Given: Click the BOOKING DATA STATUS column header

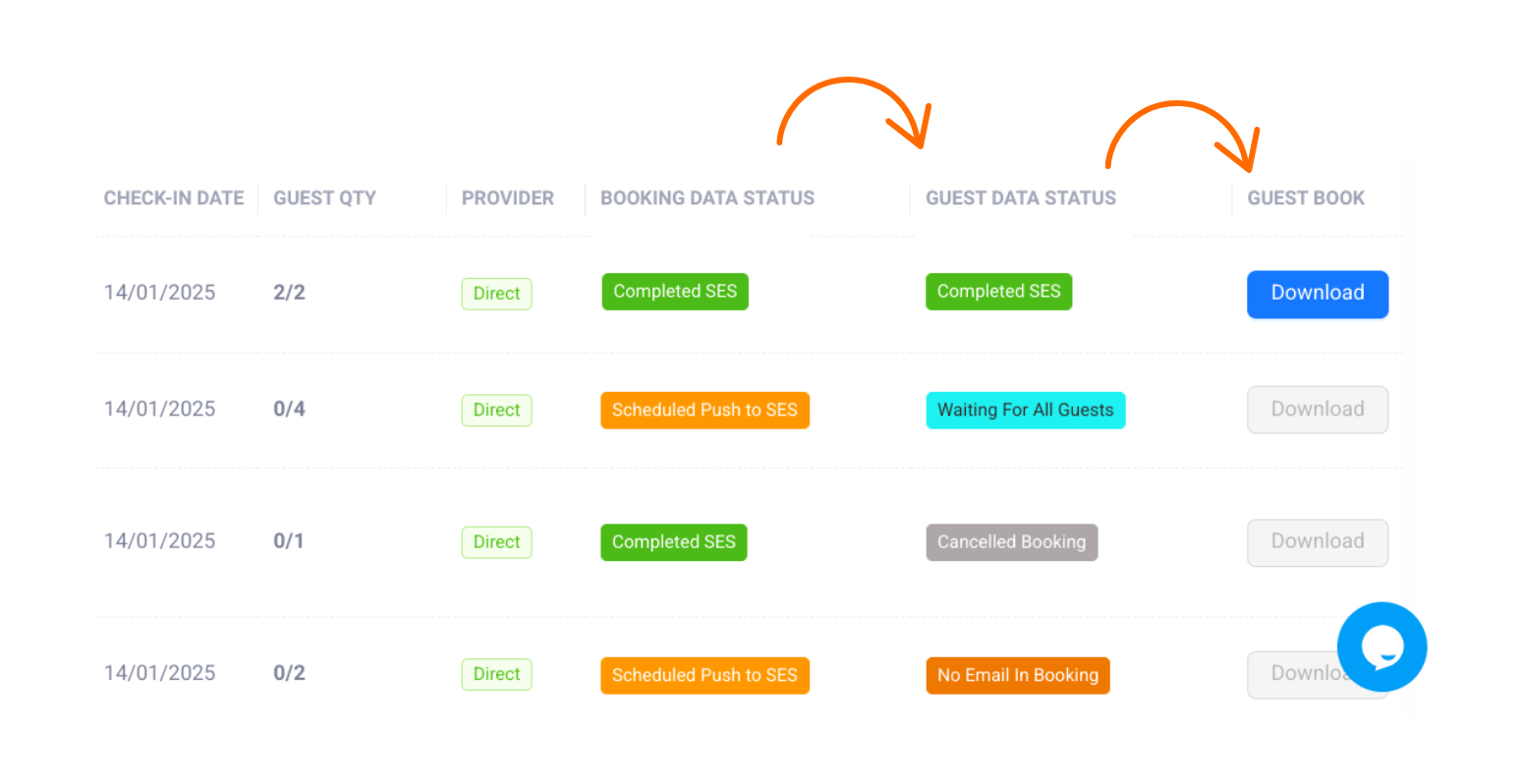Looking at the screenshot, I should 707,197.
